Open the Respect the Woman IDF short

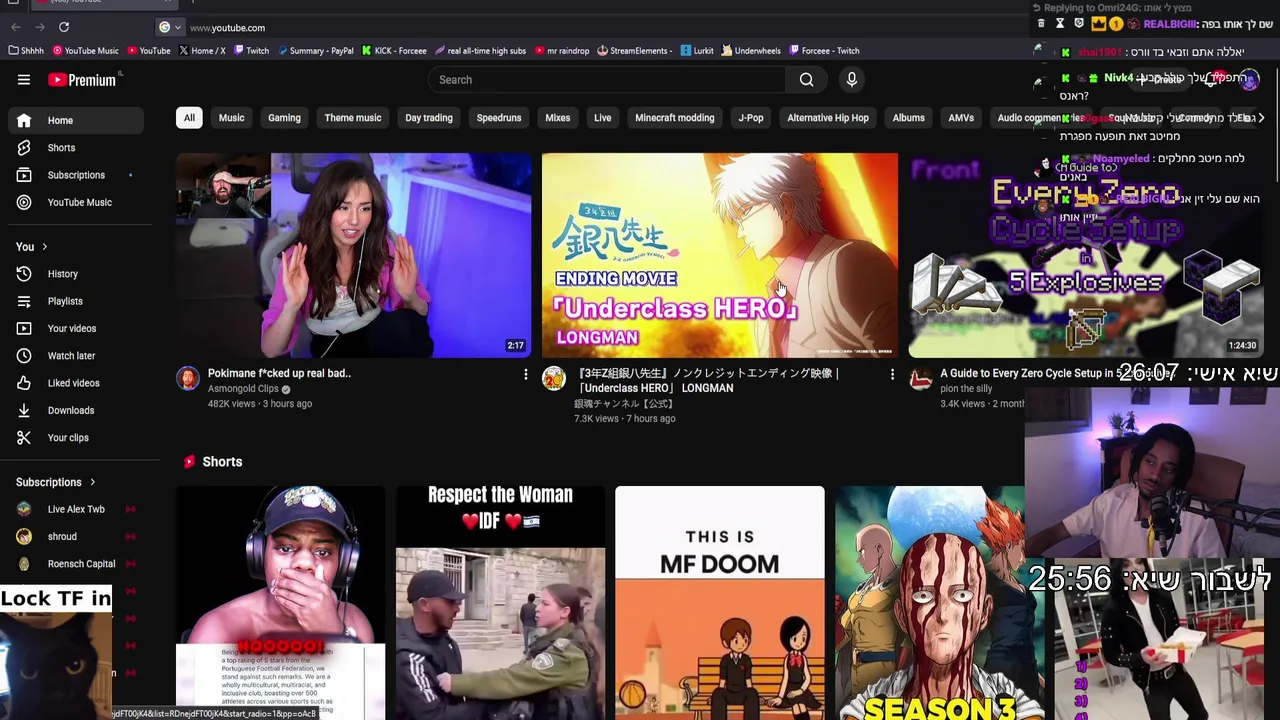500,603
